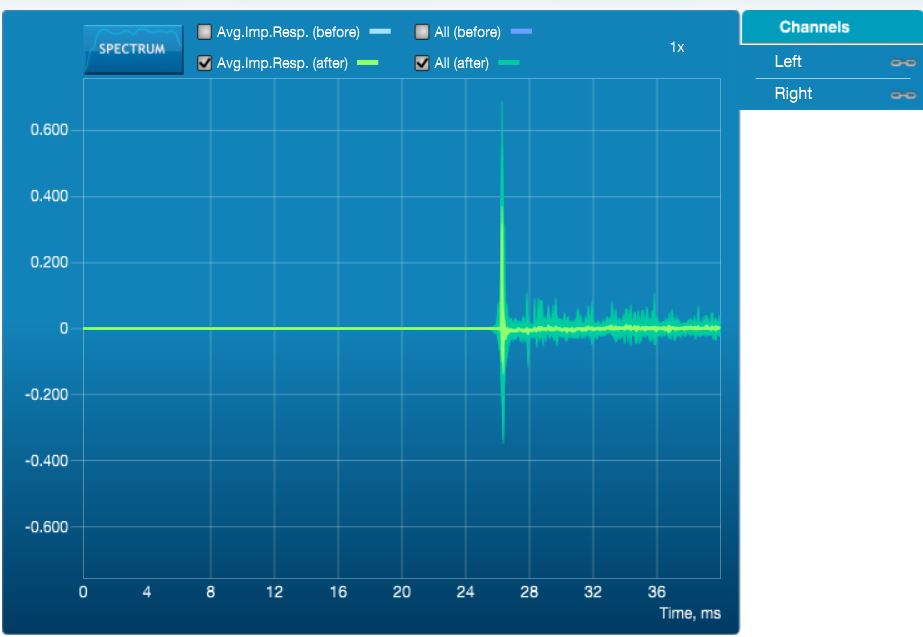Click the bright-green Avg.Imp.Resp. (after) swatch

coord(367,62)
